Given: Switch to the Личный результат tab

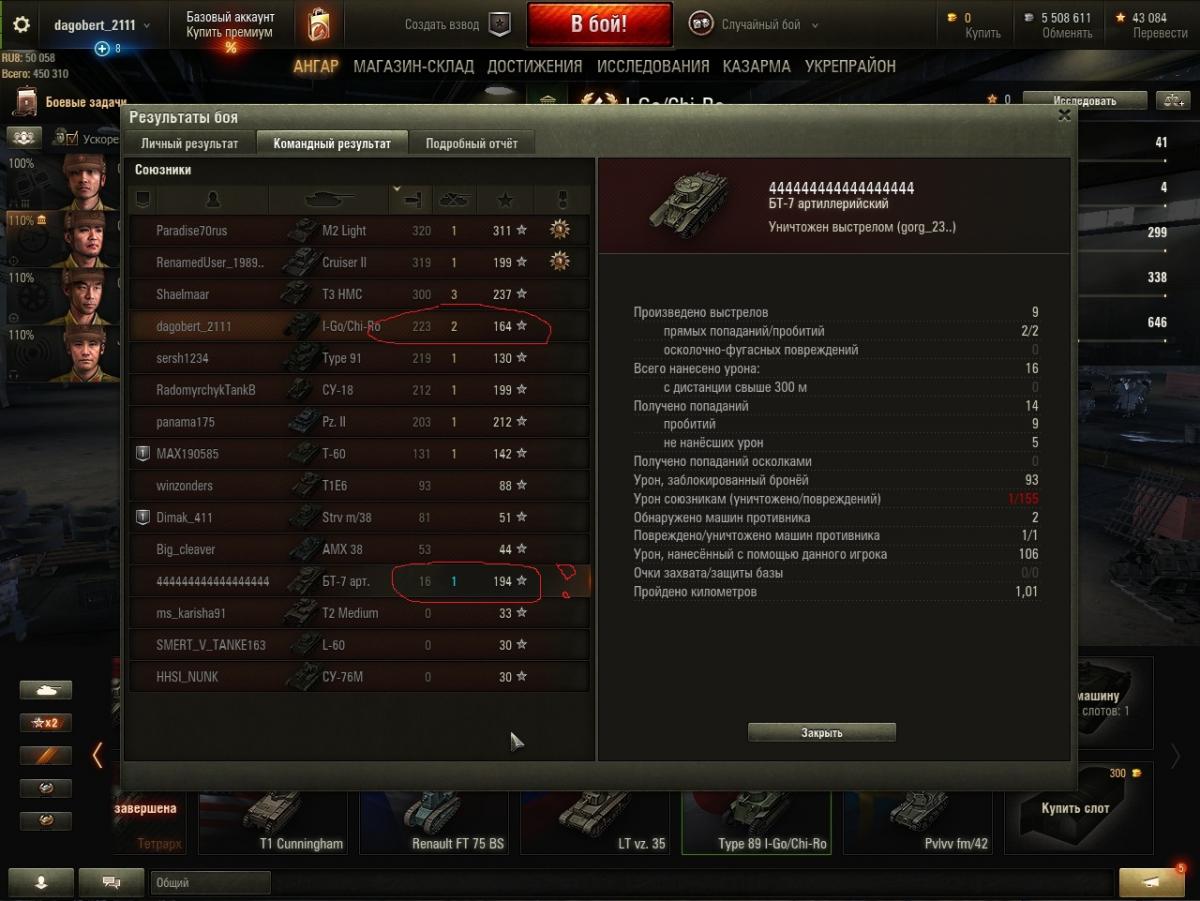Looking at the screenshot, I should (x=190, y=143).
